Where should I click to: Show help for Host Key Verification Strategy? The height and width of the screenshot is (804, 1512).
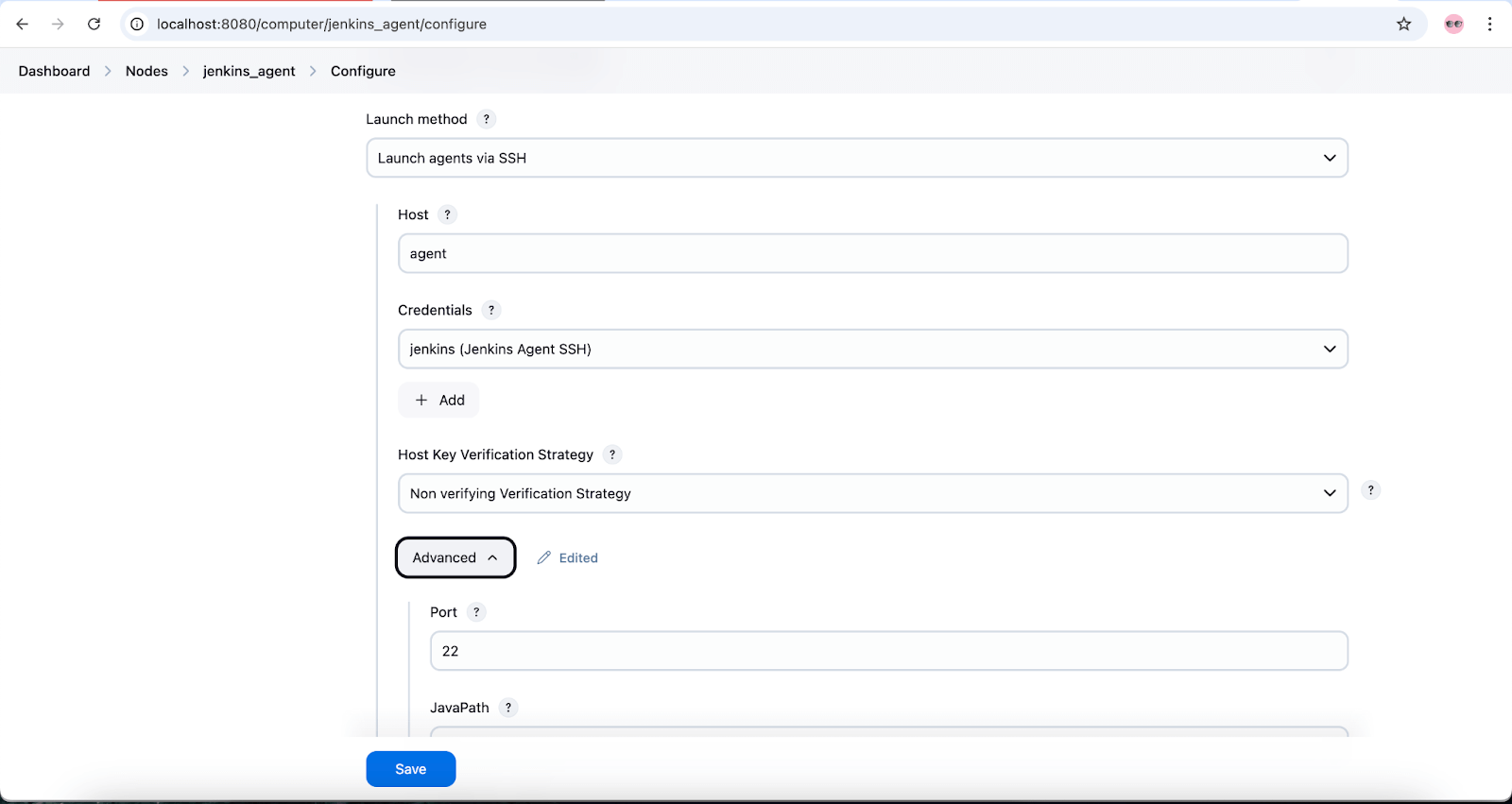tap(612, 454)
